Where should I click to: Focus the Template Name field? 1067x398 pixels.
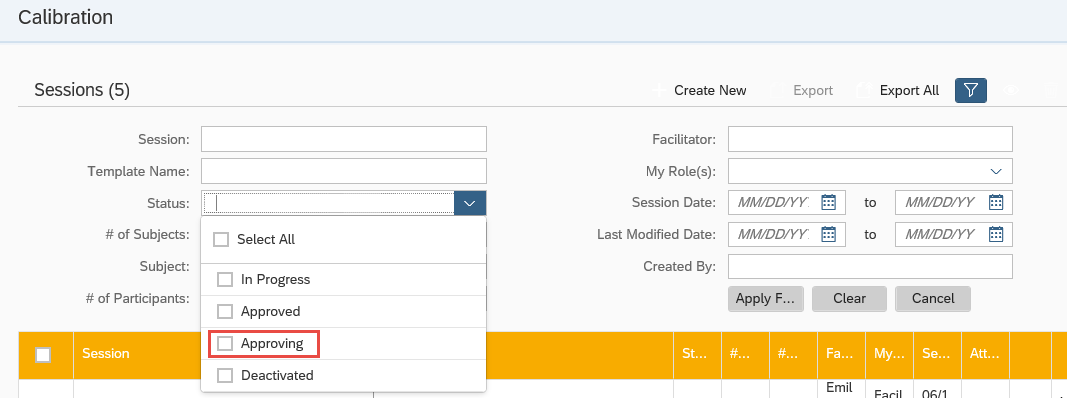click(x=344, y=171)
